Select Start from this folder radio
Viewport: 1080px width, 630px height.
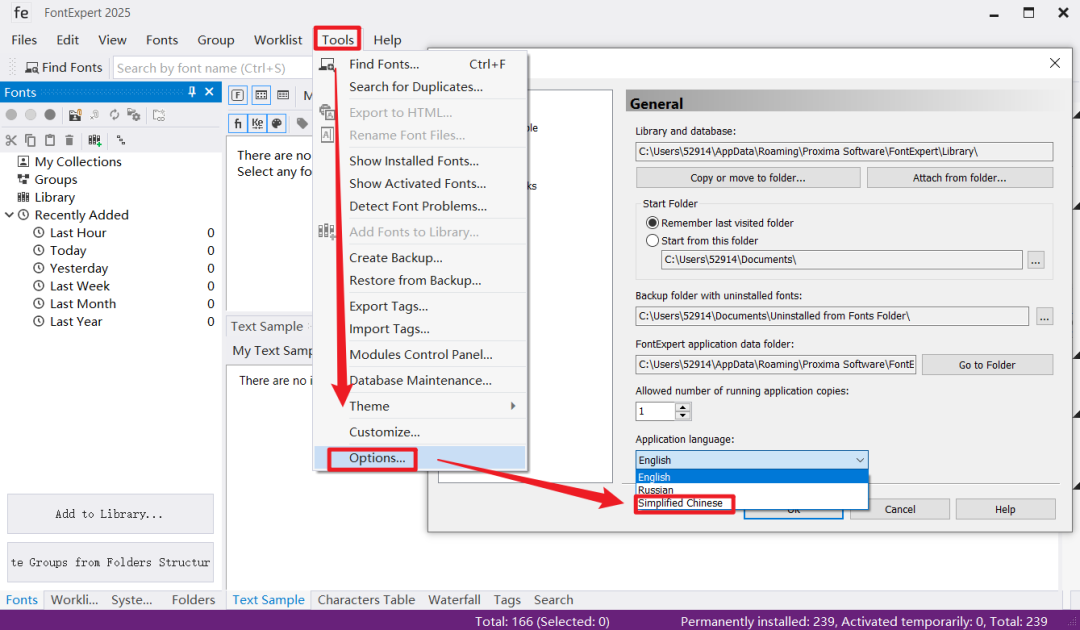(652, 241)
